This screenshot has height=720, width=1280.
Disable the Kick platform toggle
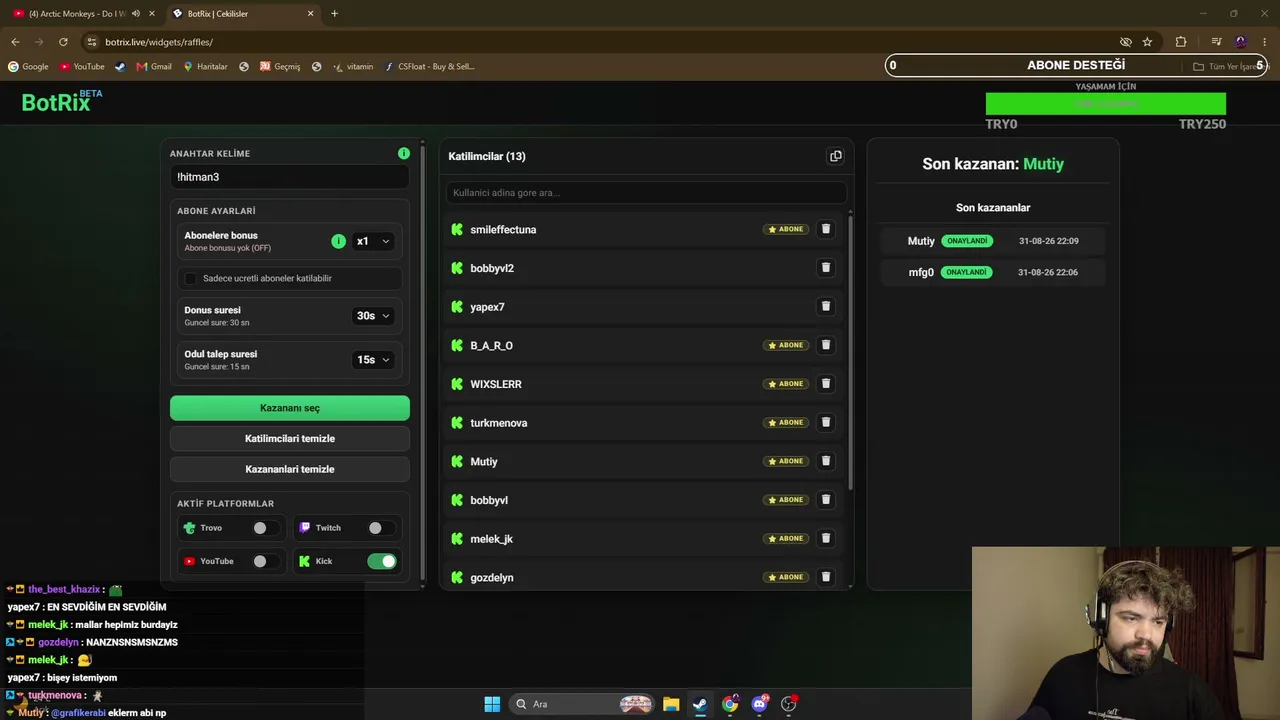(x=382, y=561)
